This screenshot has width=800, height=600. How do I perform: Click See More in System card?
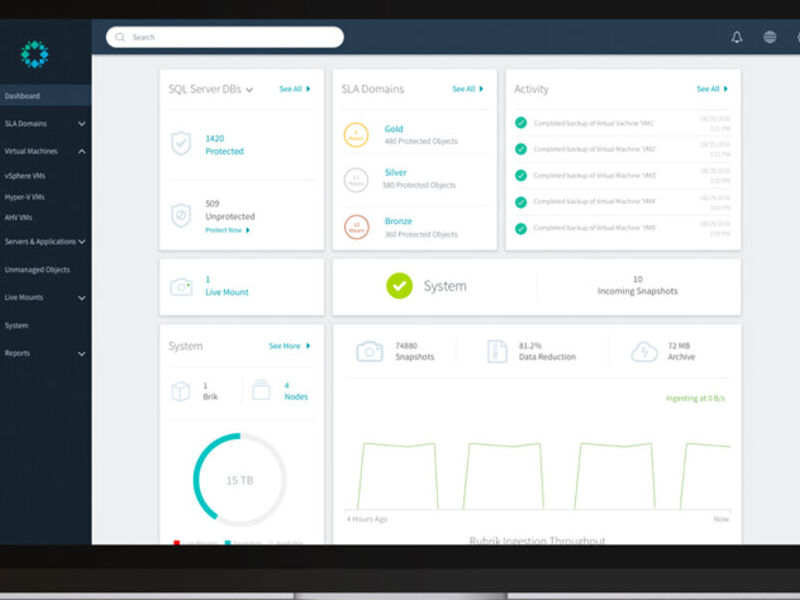point(289,346)
